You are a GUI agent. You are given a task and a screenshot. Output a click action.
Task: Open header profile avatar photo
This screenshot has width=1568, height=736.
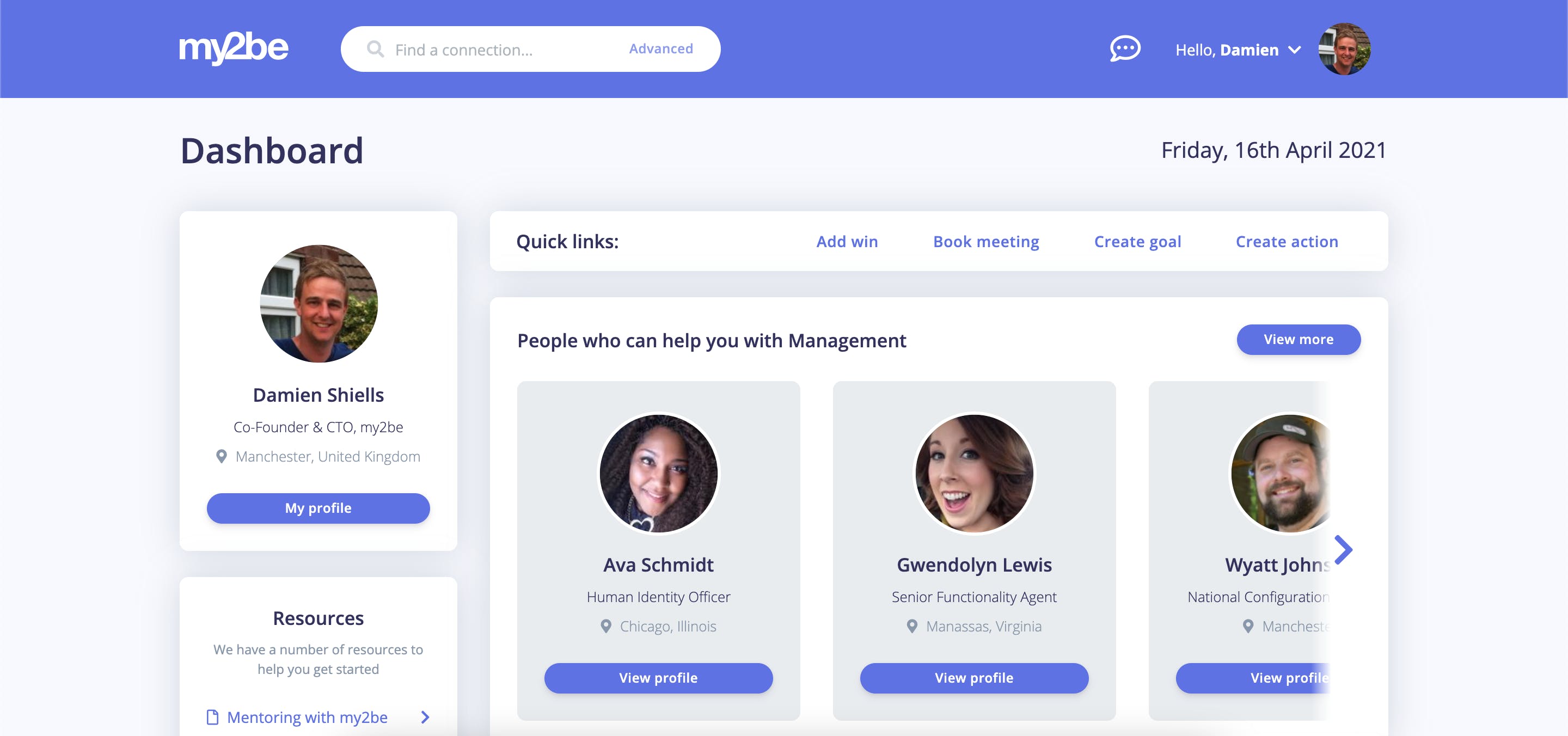1344,50
